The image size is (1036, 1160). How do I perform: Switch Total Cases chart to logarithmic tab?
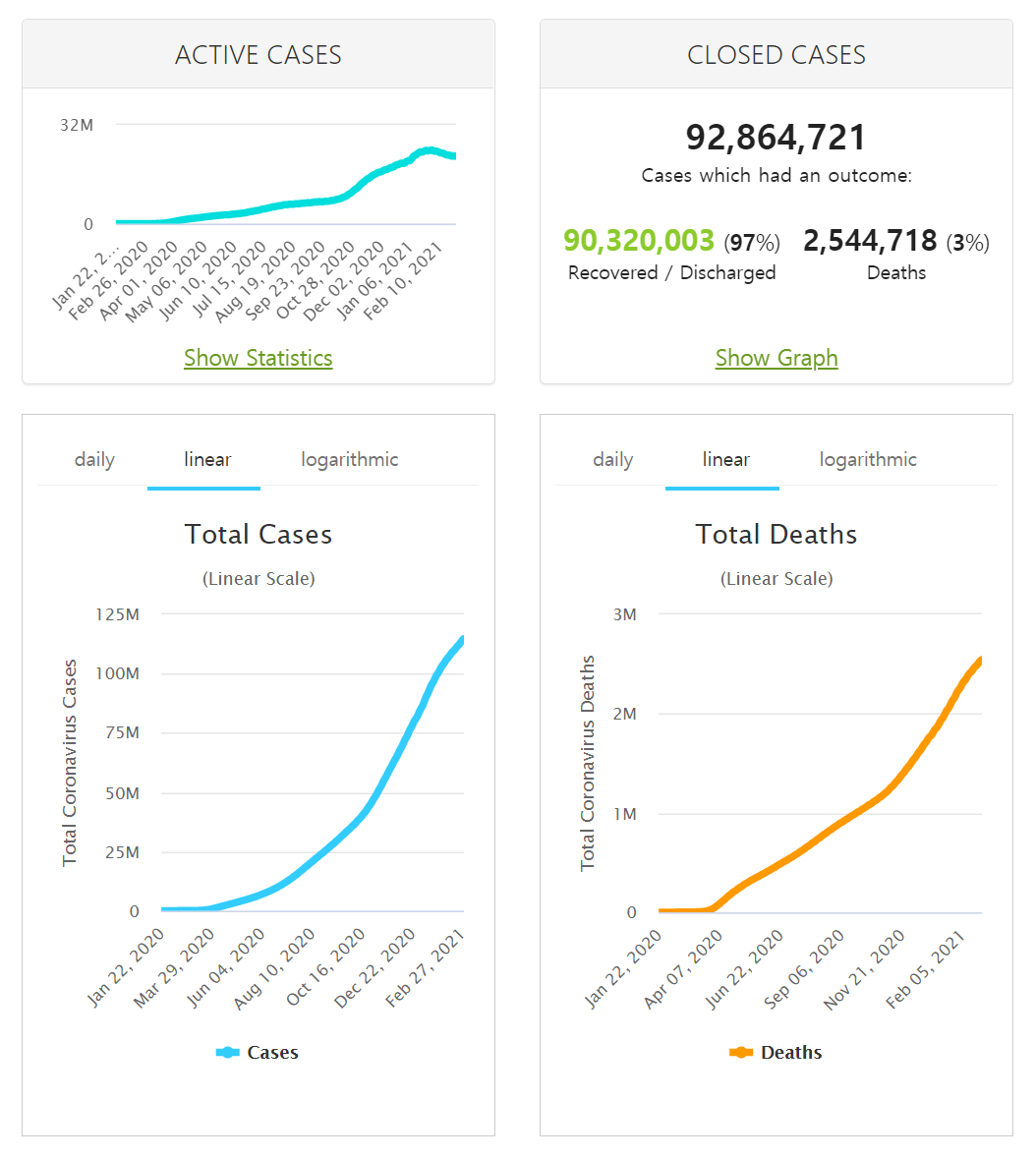click(x=349, y=459)
